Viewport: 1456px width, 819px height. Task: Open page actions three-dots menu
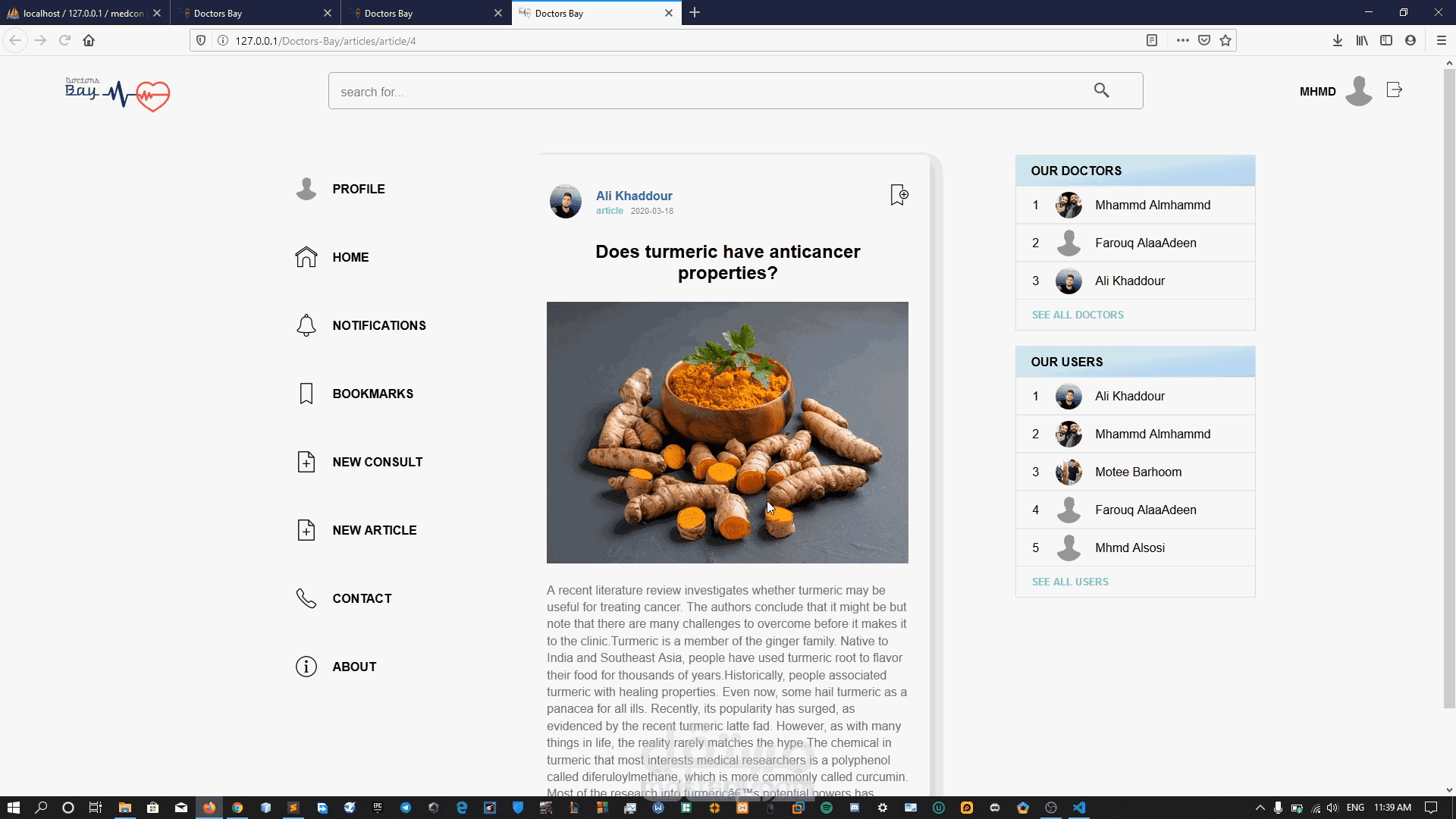point(1182,40)
